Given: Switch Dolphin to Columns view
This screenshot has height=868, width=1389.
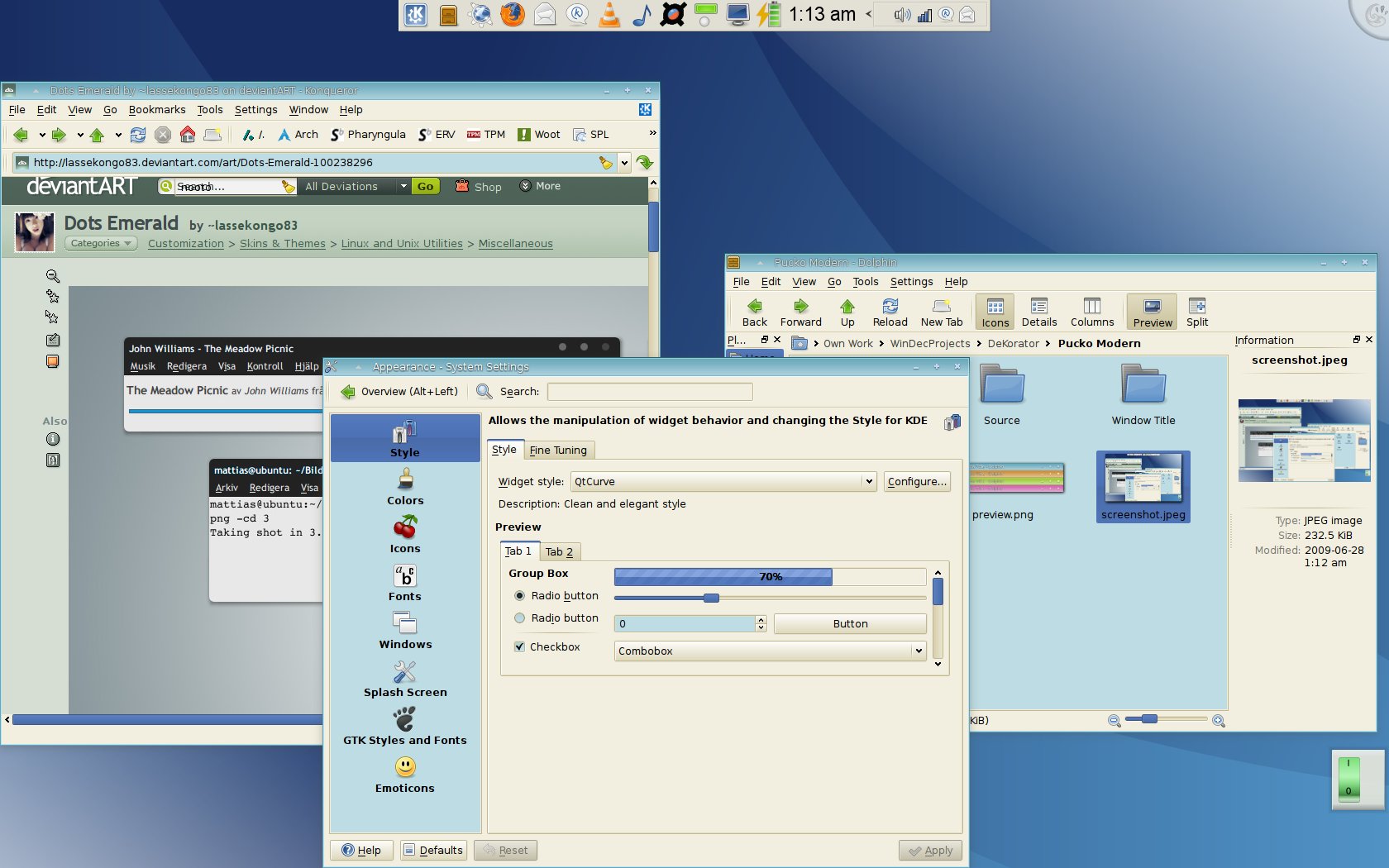Looking at the screenshot, I should (x=1092, y=312).
